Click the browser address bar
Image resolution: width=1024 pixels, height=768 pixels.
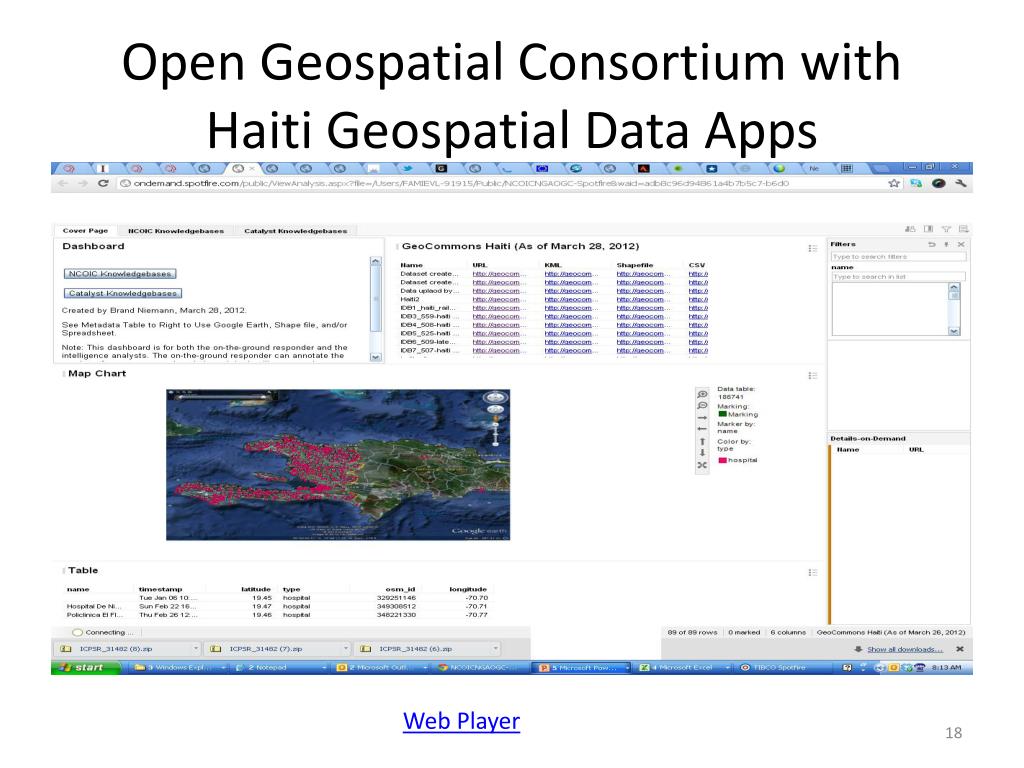click(500, 184)
